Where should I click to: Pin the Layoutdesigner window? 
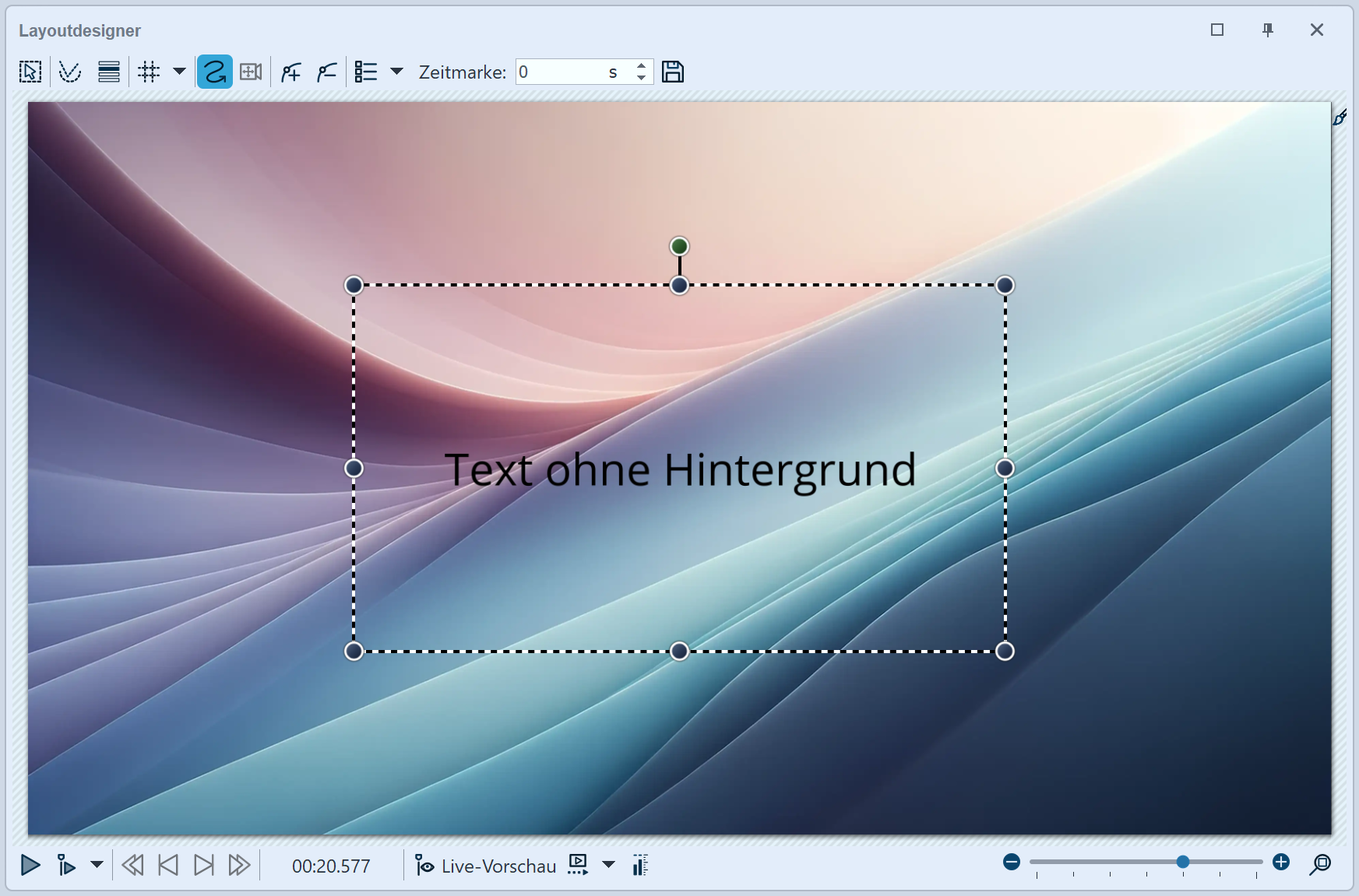(1268, 30)
